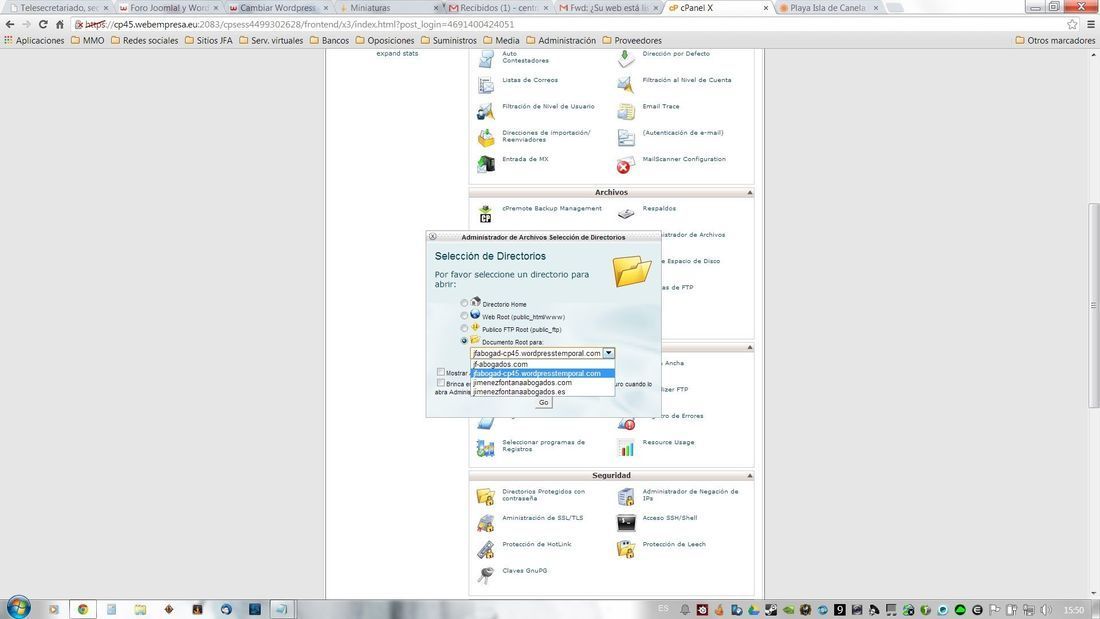Open the Redes sociales bookmarks folder

point(145,40)
